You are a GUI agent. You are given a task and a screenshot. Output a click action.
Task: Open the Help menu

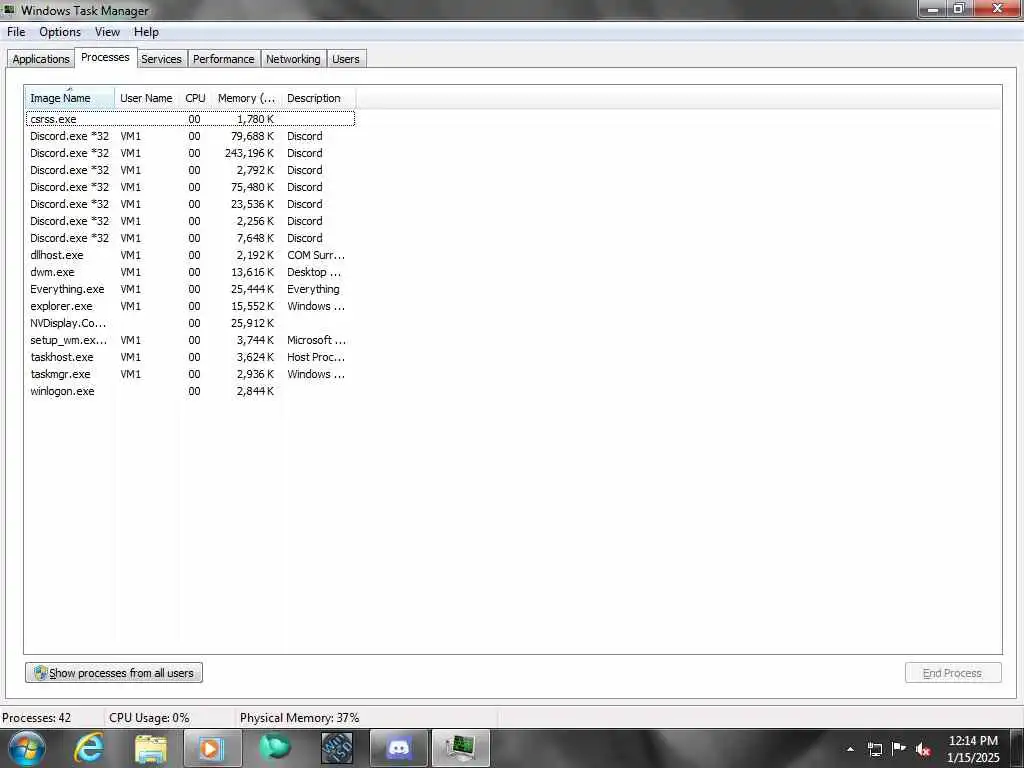(x=146, y=32)
